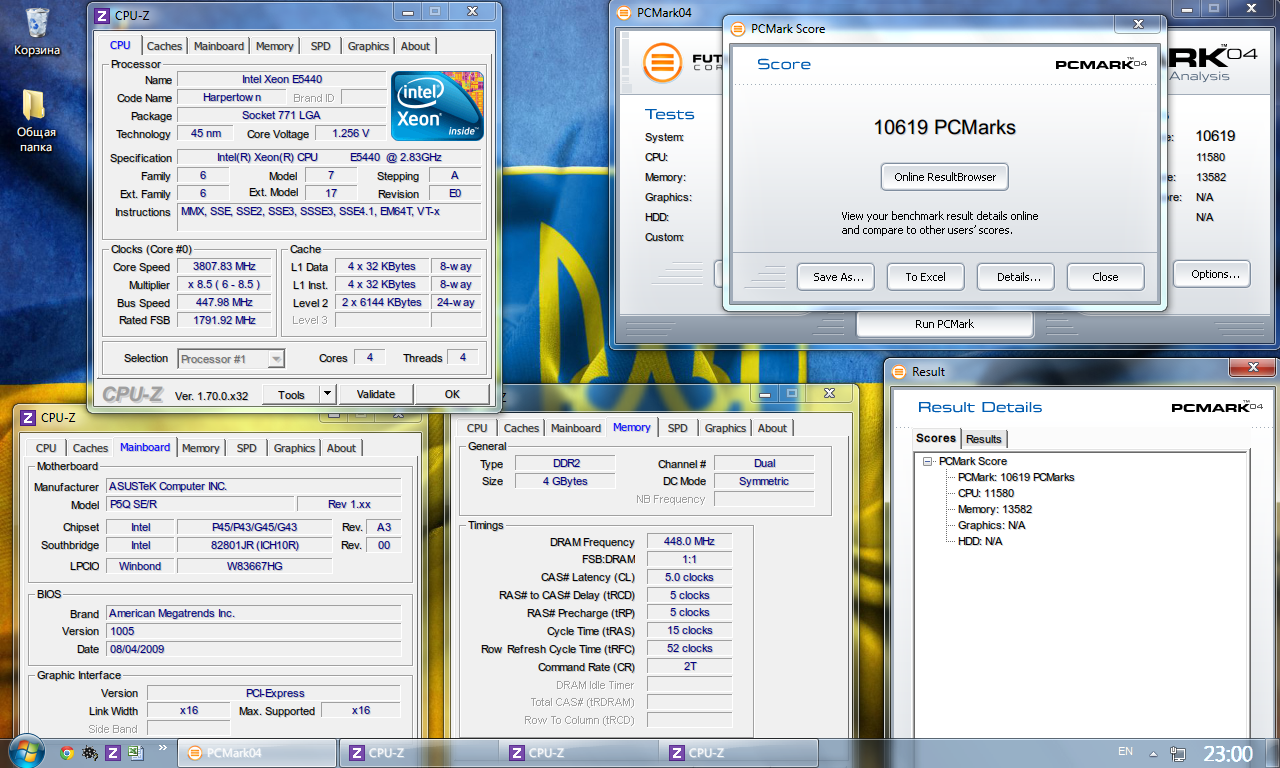Click the bug-shaped quick launch icon

tap(90, 753)
